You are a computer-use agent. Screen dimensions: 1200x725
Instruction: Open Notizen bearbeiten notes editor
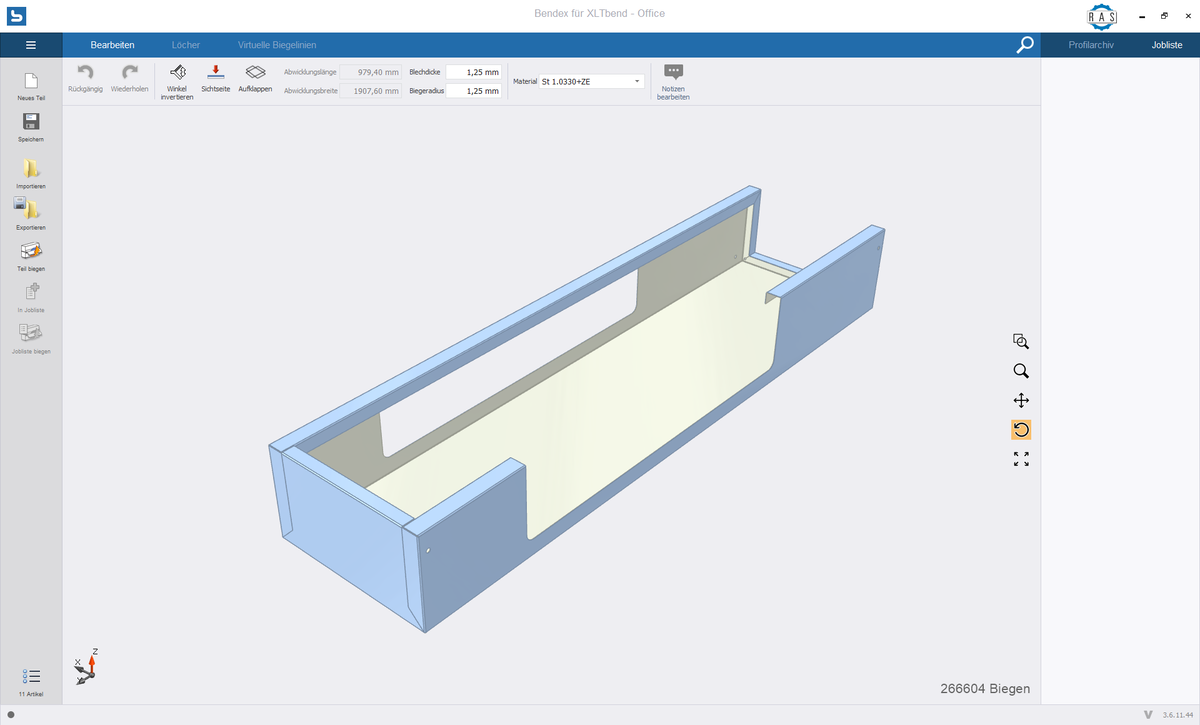673,73
